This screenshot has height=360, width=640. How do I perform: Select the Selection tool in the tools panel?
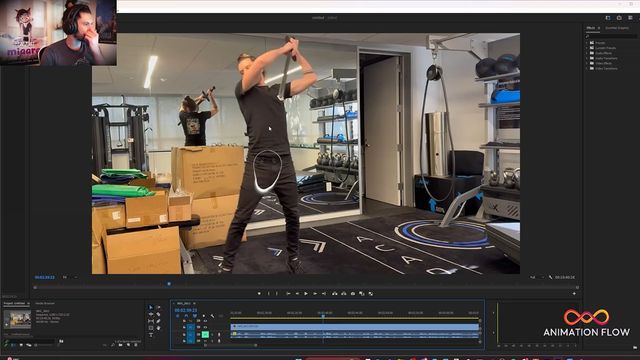point(151,307)
